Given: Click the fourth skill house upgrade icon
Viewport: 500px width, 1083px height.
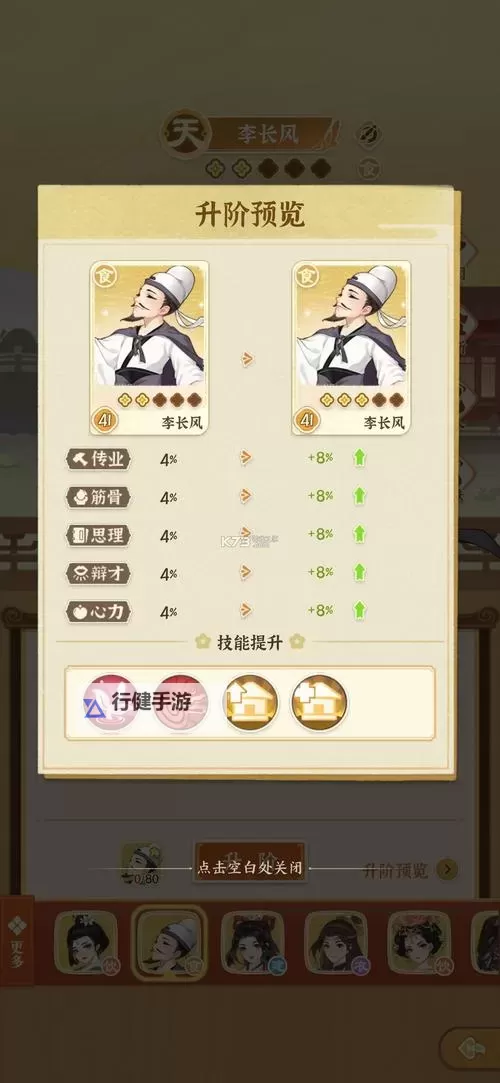Looking at the screenshot, I should pyautogui.click(x=319, y=704).
